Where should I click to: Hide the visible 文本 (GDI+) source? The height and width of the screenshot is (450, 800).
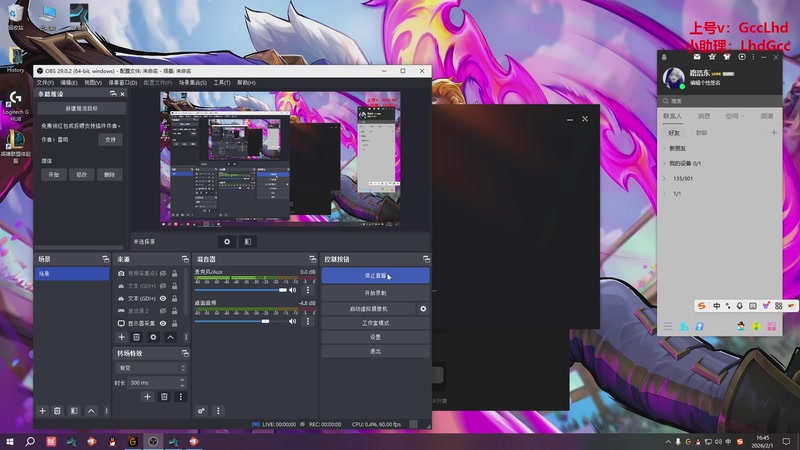coord(163,298)
